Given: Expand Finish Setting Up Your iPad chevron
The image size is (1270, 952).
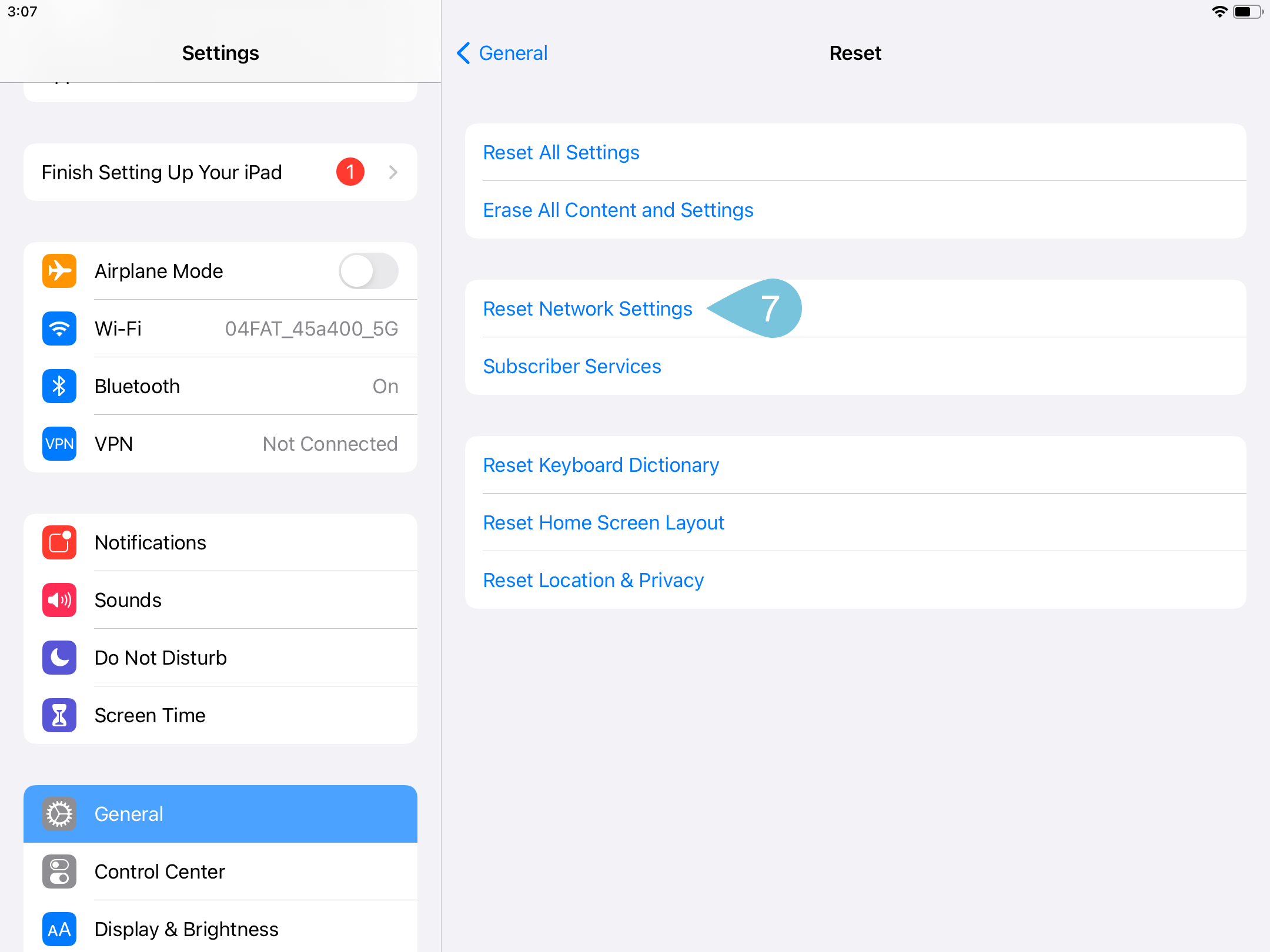Looking at the screenshot, I should click(393, 172).
